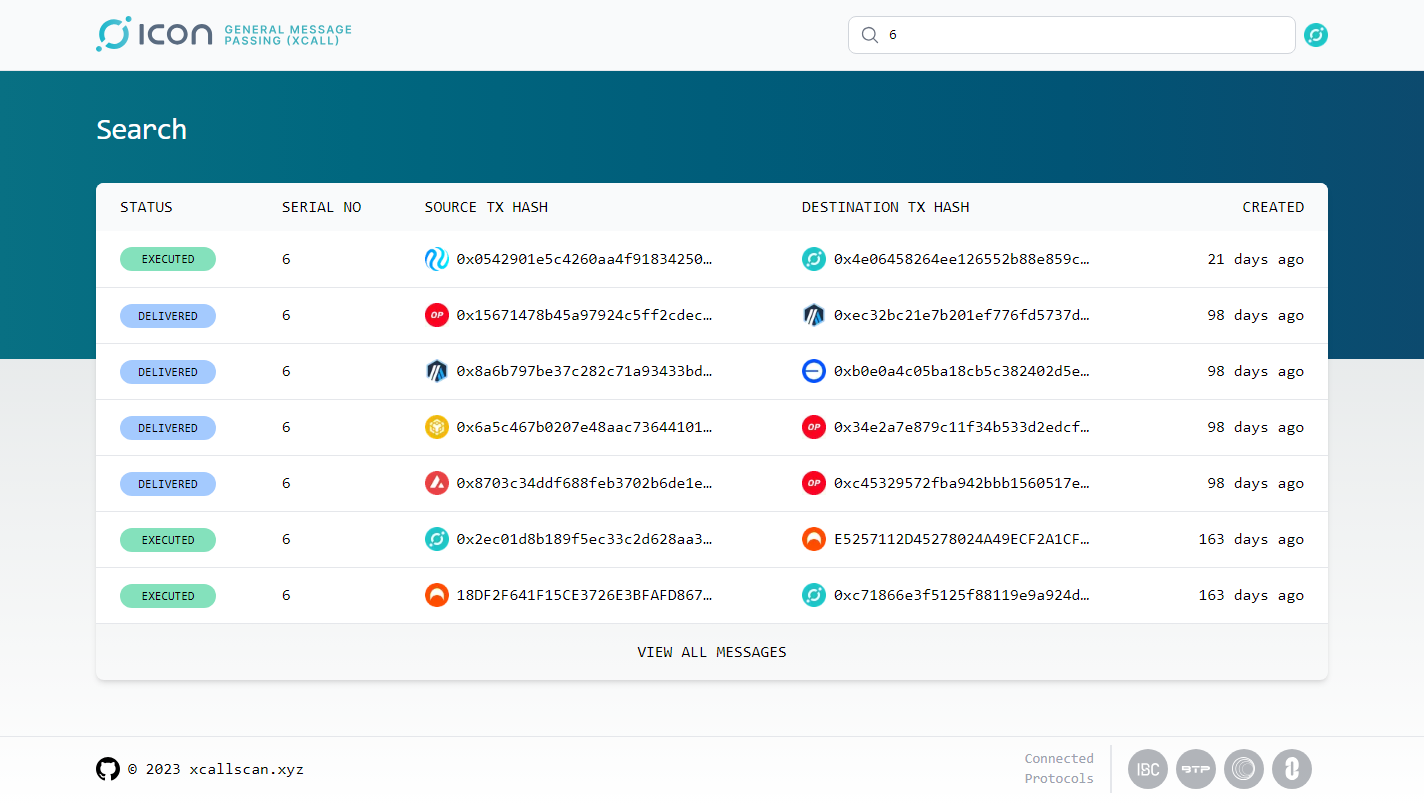Open destination tx hash 0xc71866e3f5125f88
1424x805 pixels.
961,595
